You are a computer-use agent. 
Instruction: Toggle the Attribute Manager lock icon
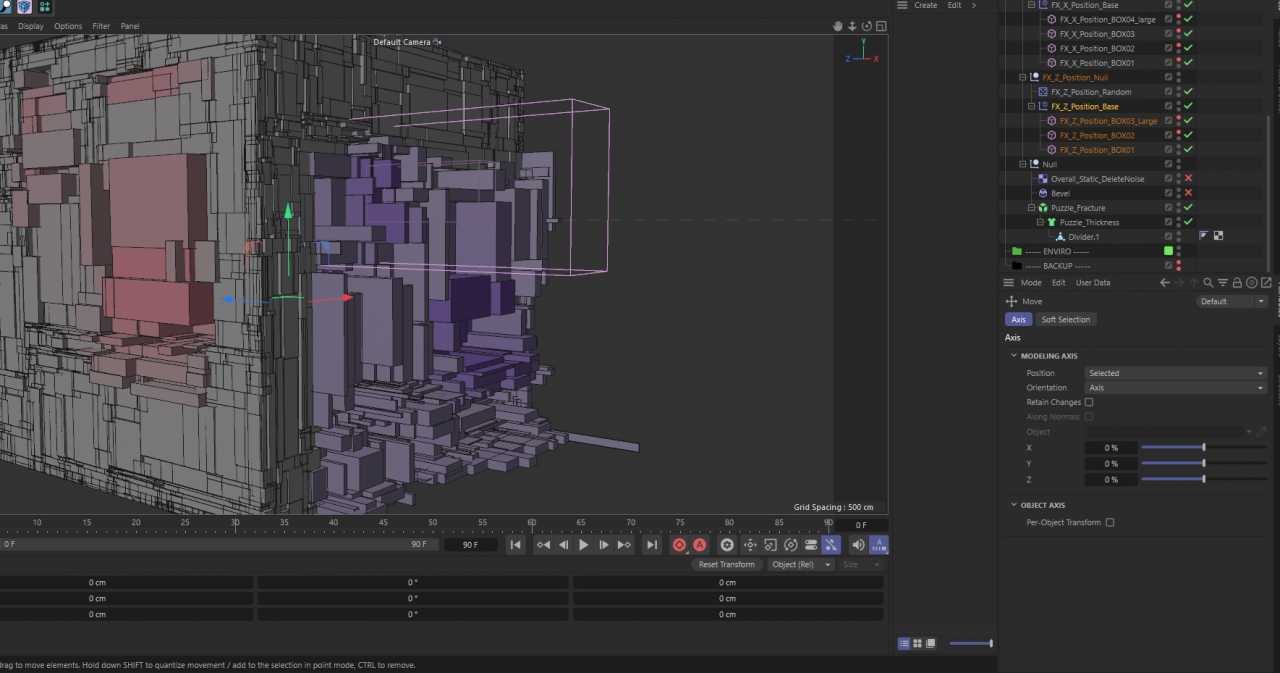[x=1238, y=283]
